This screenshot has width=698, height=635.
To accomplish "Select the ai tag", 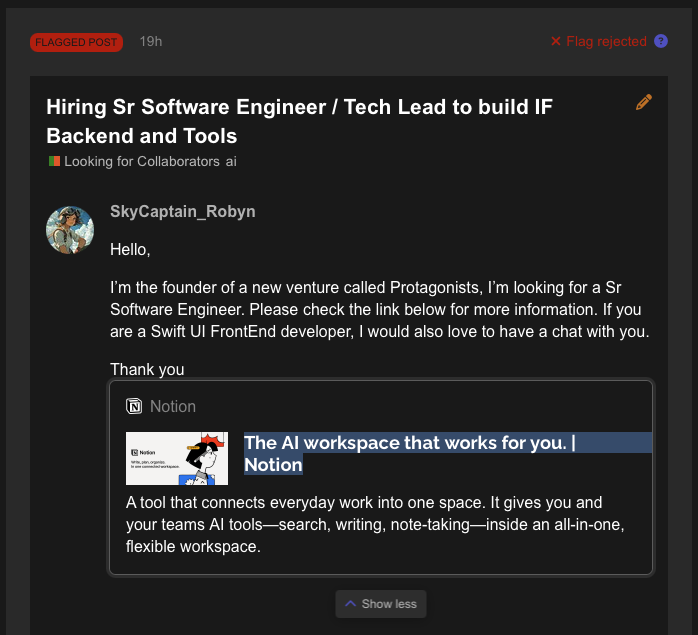I will (231, 161).
